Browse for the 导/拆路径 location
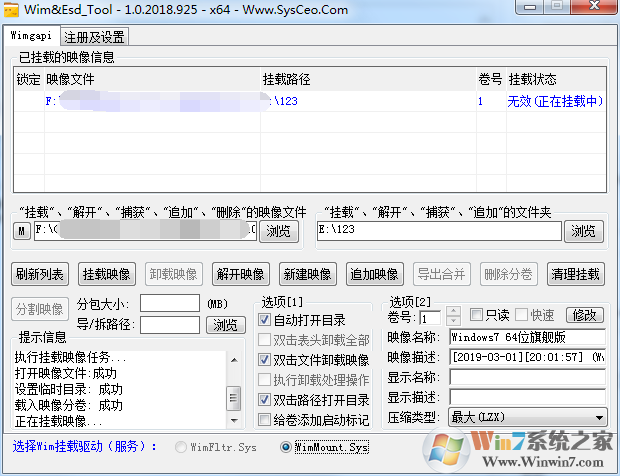The image size is (620, 476). pyautogui.click(x=226, y=325)
